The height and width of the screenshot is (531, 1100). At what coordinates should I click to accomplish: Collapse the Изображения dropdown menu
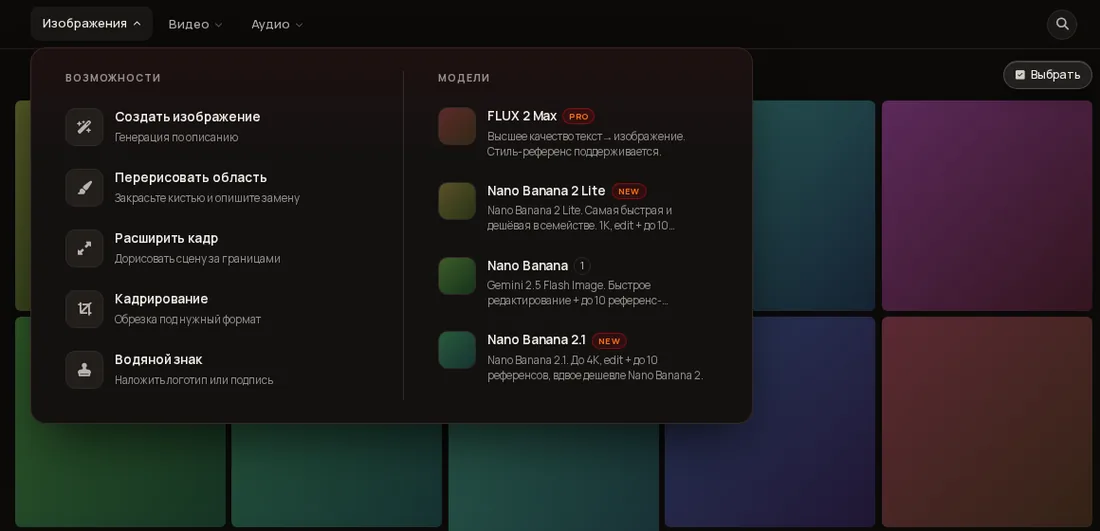[x=91, y=24]
